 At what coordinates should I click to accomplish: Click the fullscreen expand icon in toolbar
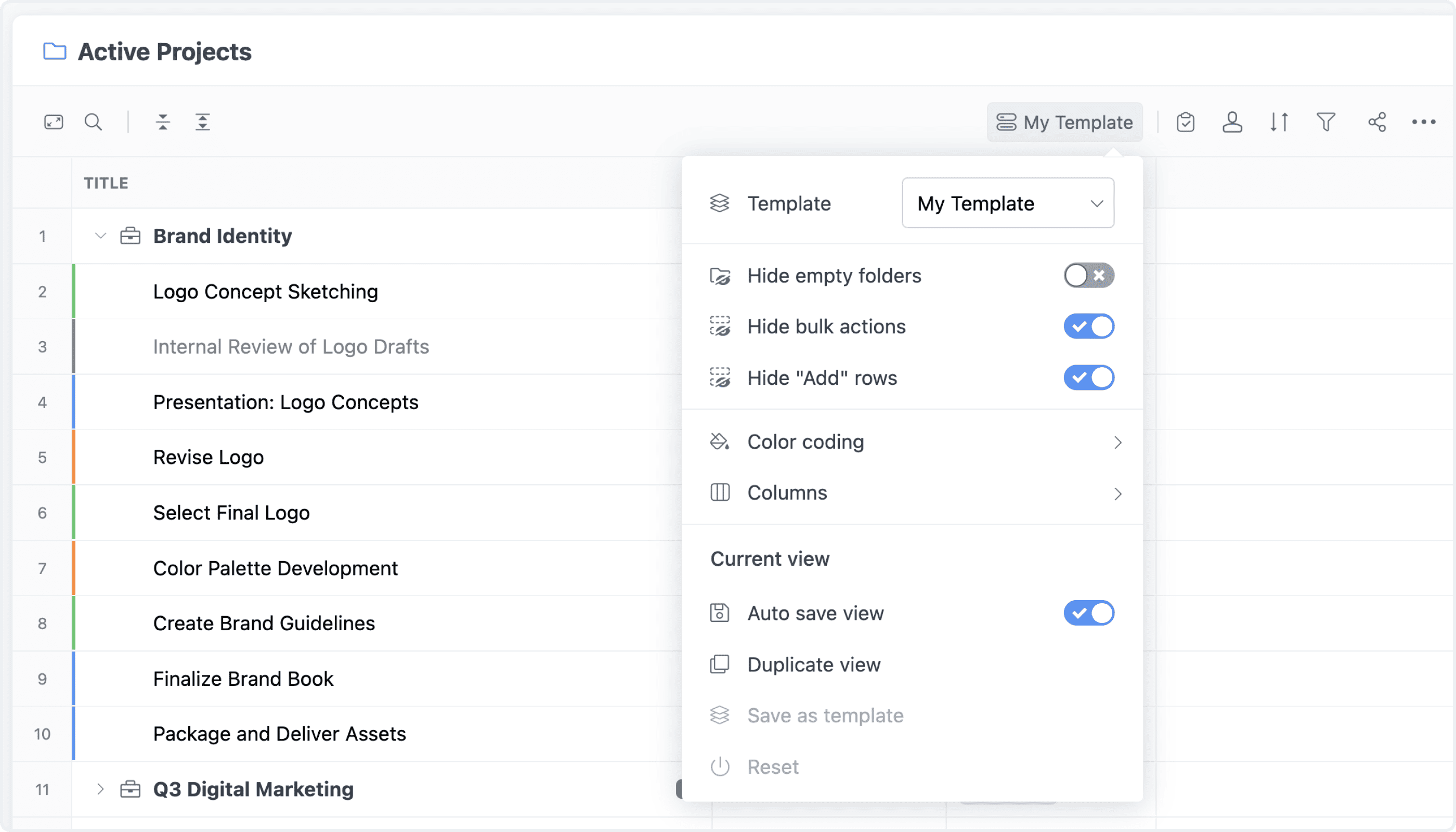pyautogui.click(x=54, y=122)
